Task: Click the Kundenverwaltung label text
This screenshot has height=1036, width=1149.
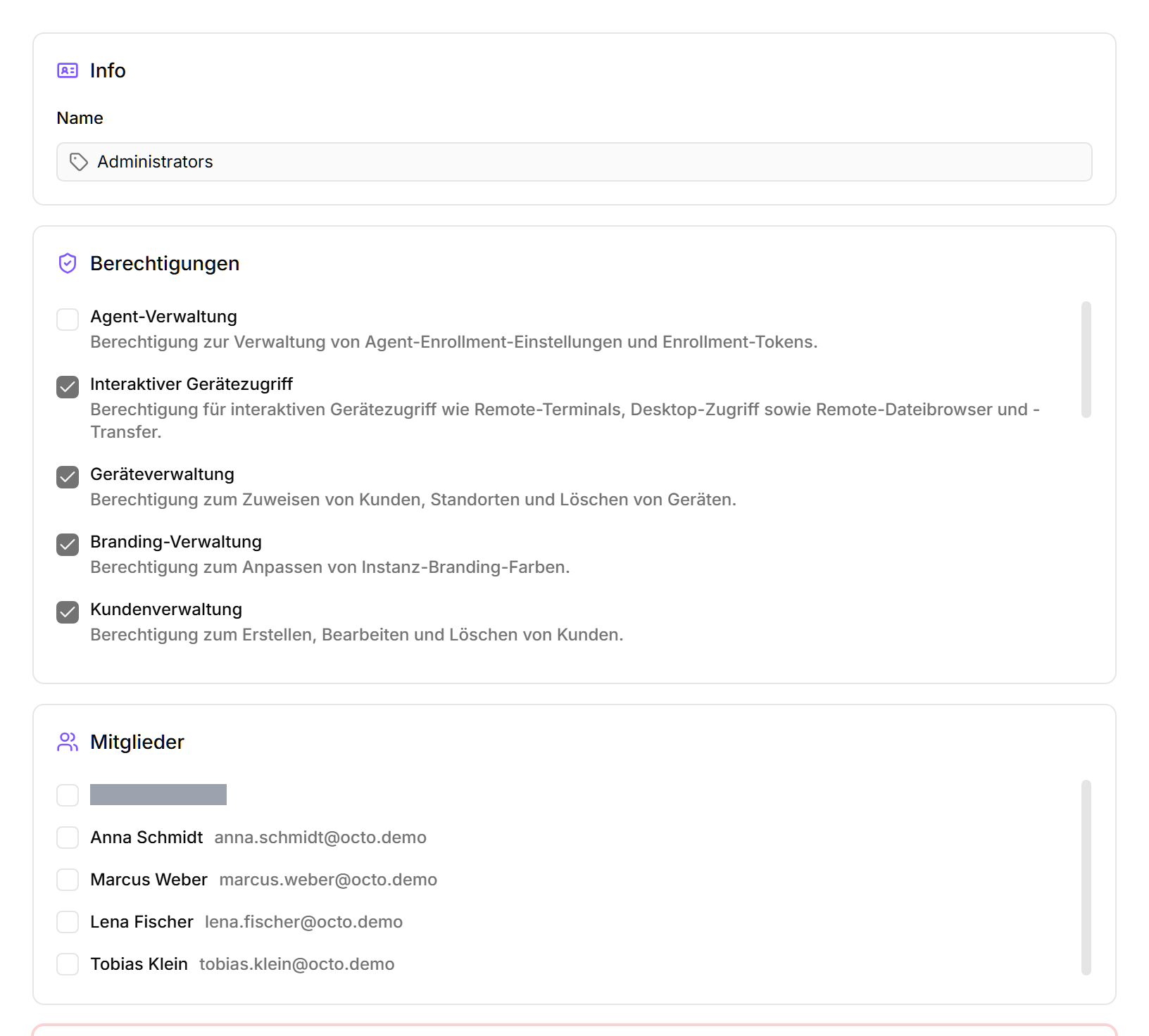Action: (166, 609)
